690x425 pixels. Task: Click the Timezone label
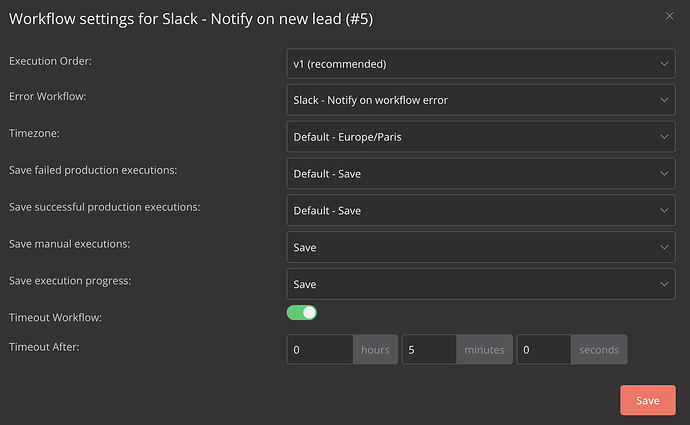(x=34, y=133)
